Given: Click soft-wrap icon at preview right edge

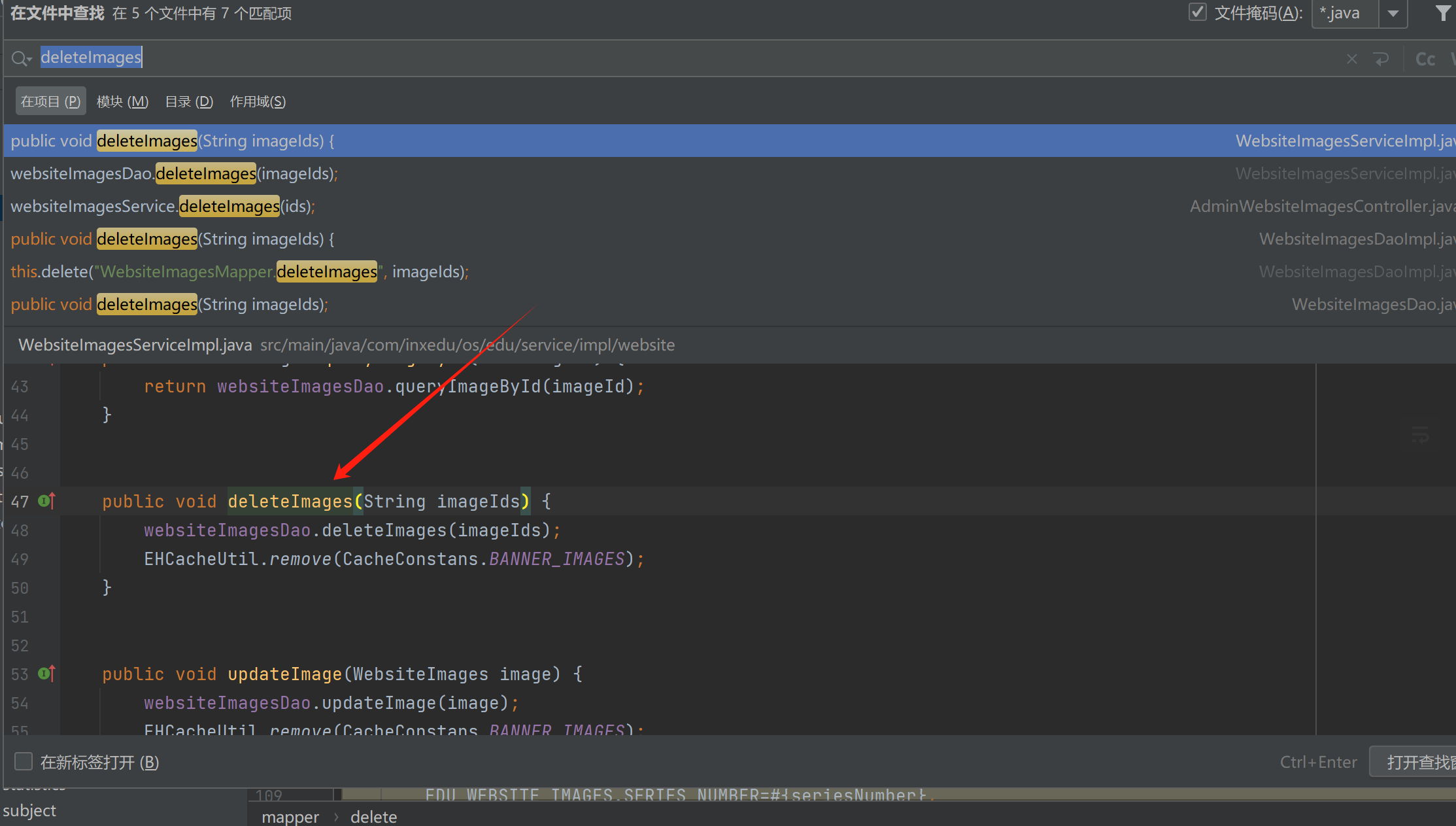Looking at the screenshot, I should point(1420,435).
